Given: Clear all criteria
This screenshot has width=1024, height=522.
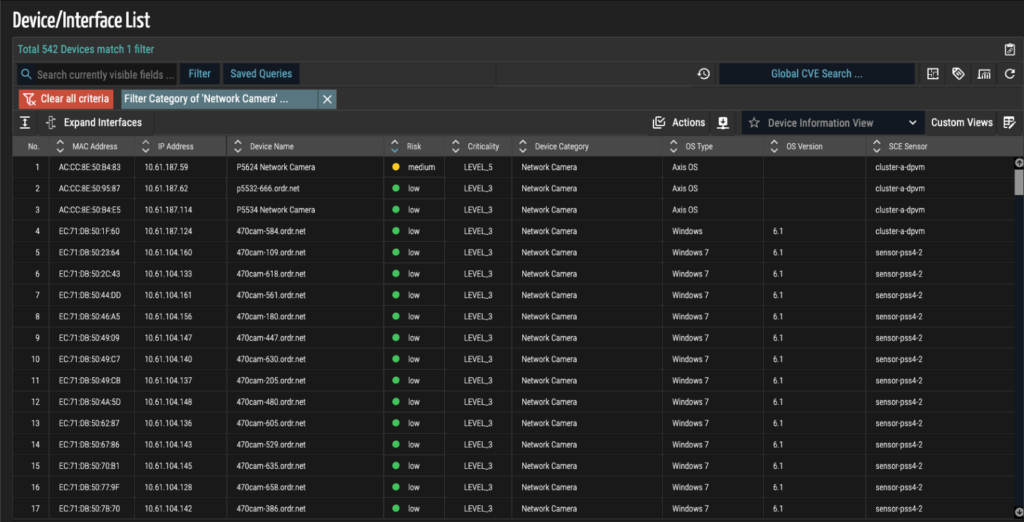Looking at the screenshot, I should 65,99.
